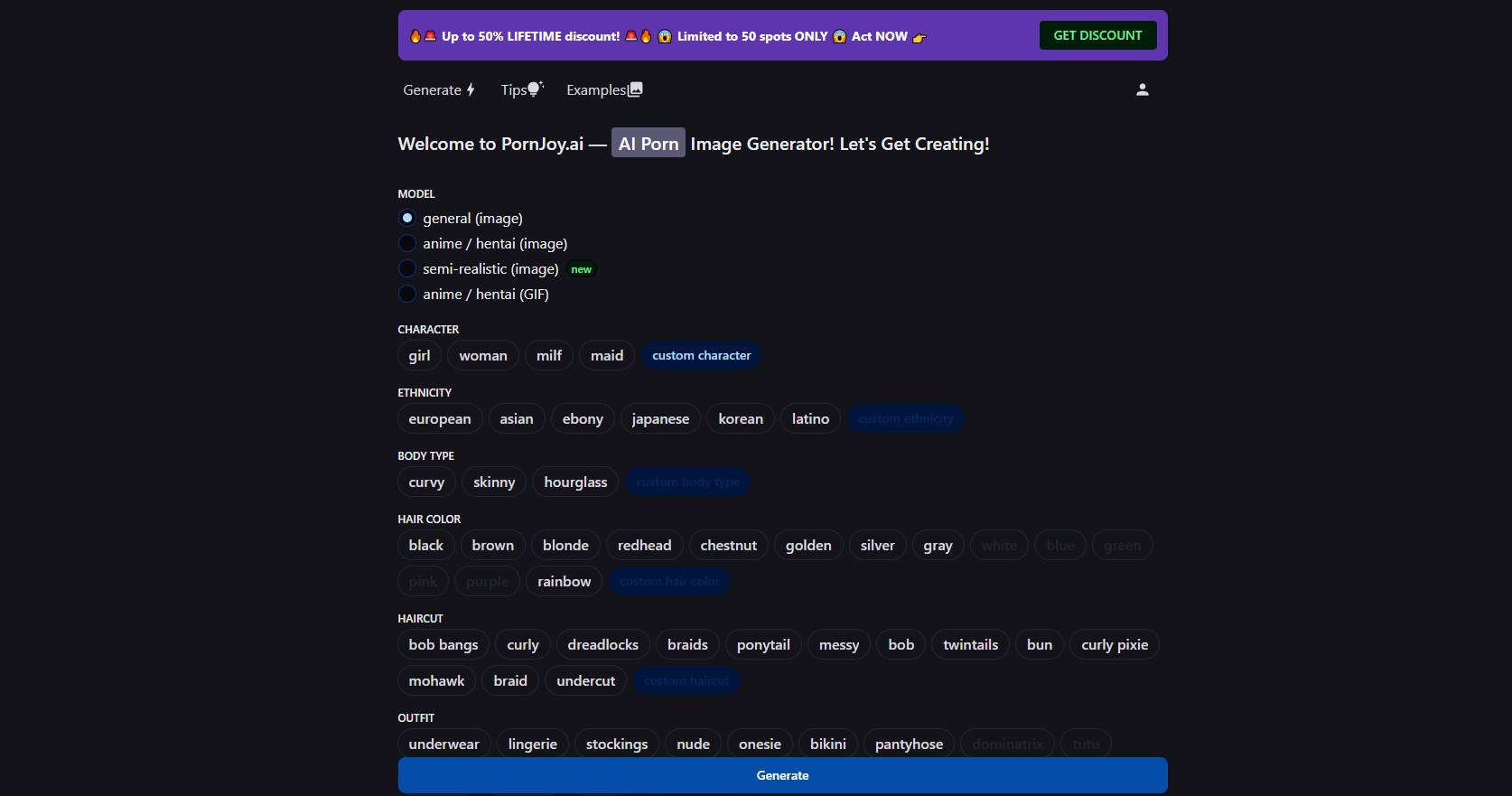Select the braids haircut
This screenshot has height=796, width=1512.
(687, 644)
